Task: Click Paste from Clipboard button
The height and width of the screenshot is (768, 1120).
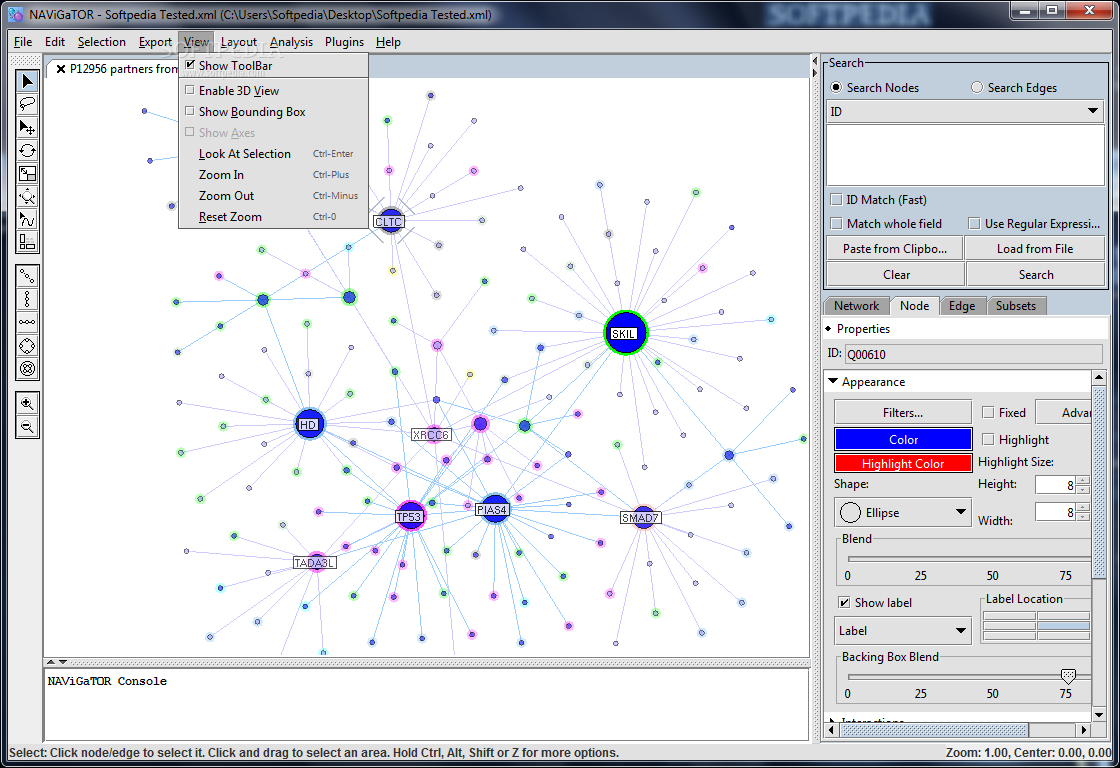Action: point(894,249)
